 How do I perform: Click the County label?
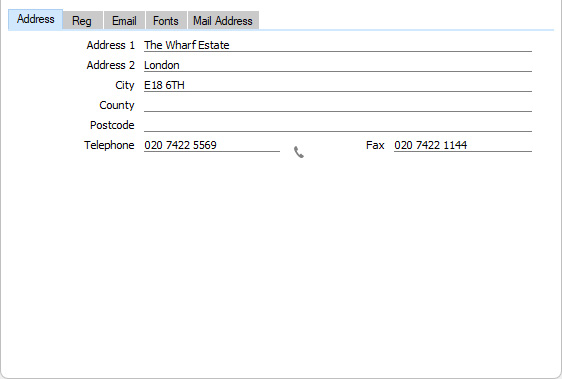click(117, 105)
